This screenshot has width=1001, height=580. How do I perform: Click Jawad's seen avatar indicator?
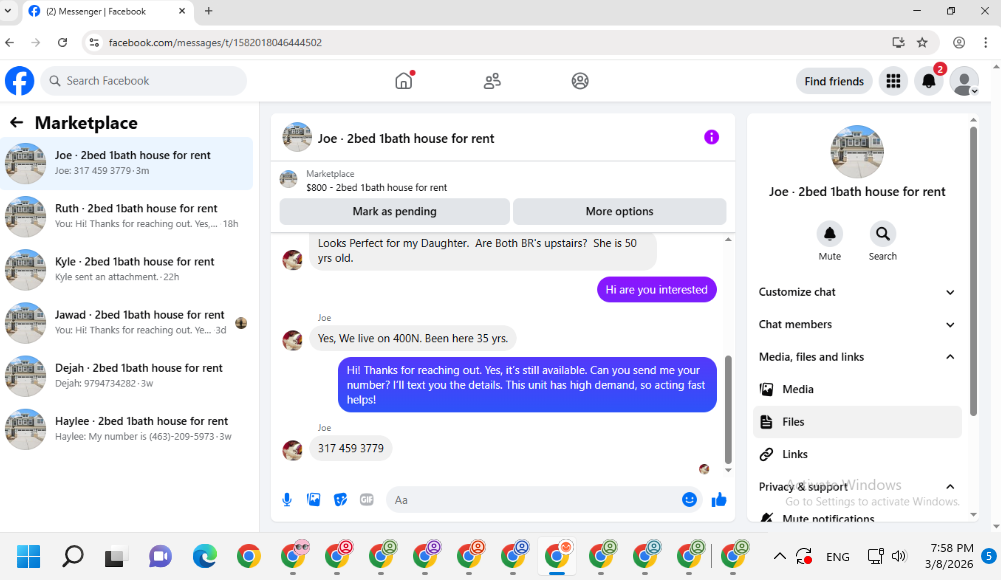pos(241,323)
